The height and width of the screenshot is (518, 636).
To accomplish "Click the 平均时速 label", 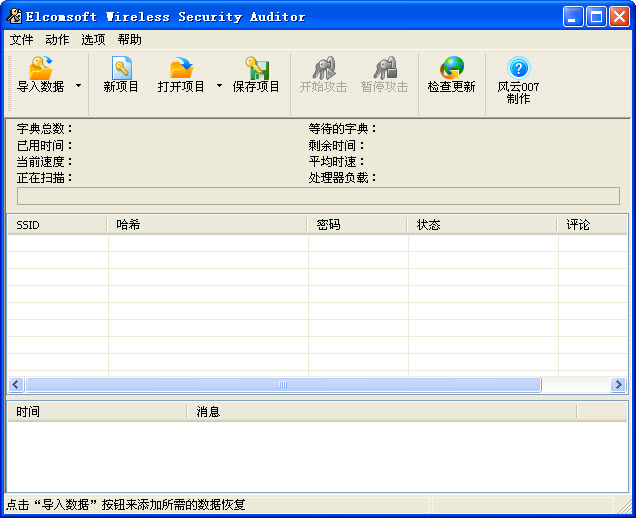I will pyautogui.click(x=336, y=161).
